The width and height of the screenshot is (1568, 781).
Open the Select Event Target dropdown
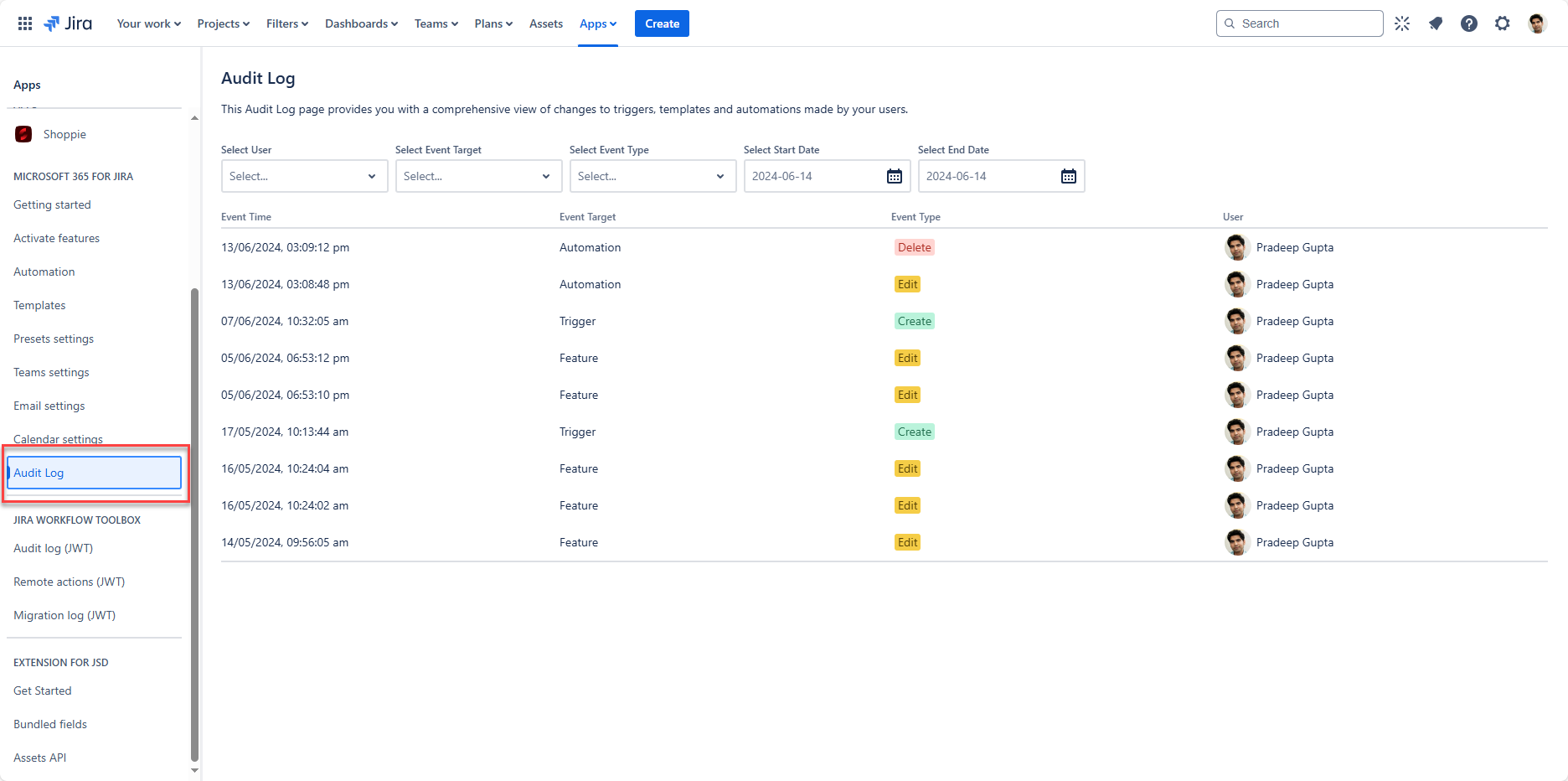pyautogui.click(x=478, y=176)
